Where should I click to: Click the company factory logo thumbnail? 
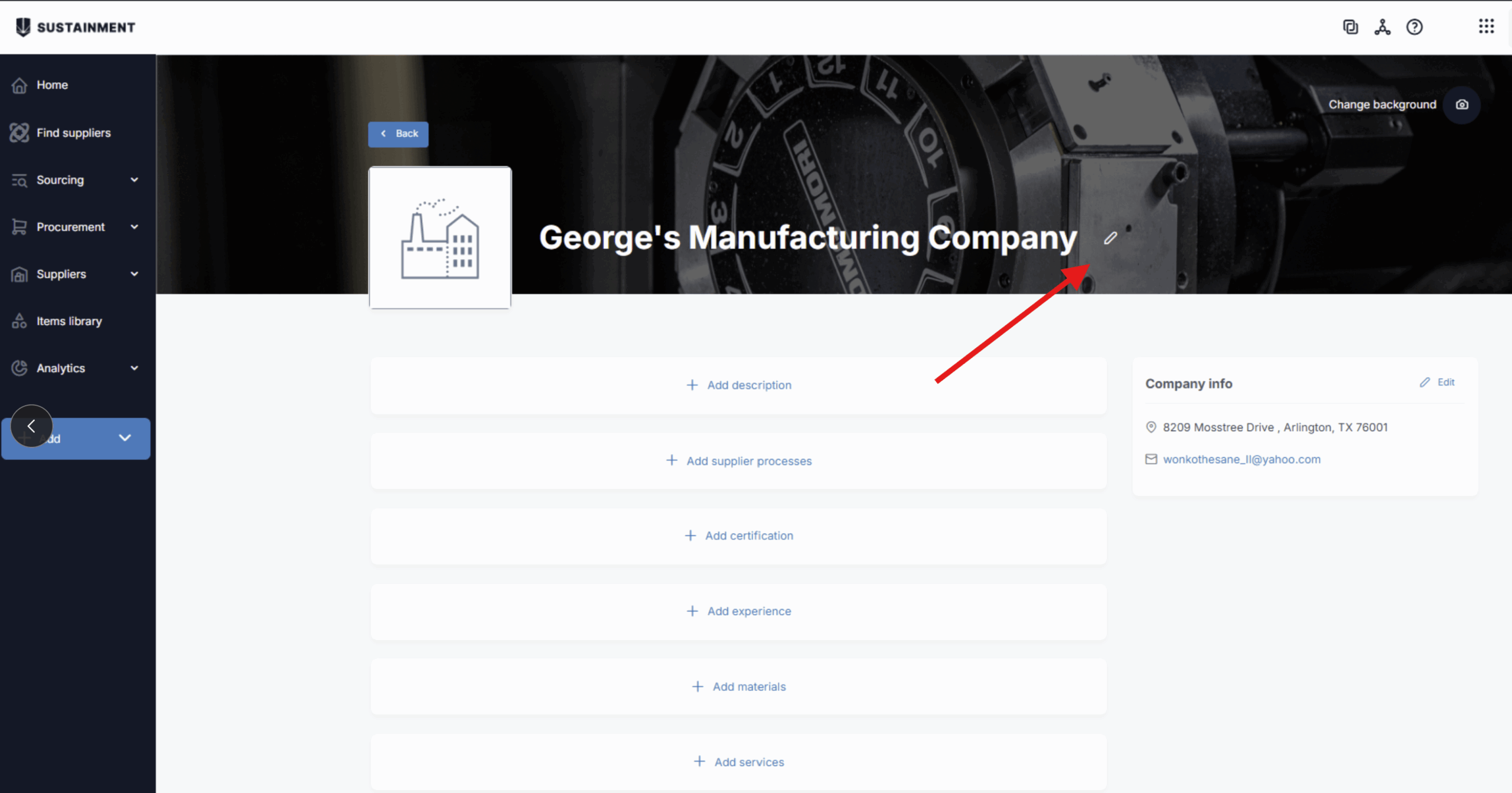click(440, 237)
